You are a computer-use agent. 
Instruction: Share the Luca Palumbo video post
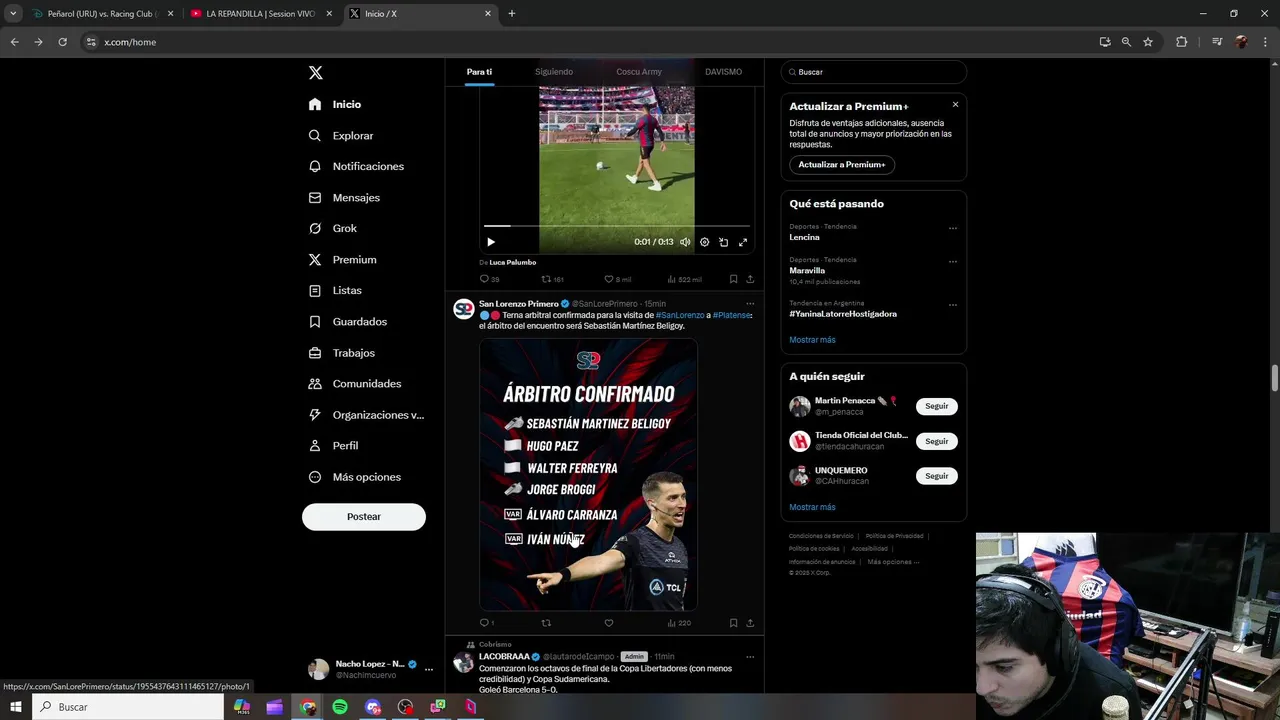(750, 279)
